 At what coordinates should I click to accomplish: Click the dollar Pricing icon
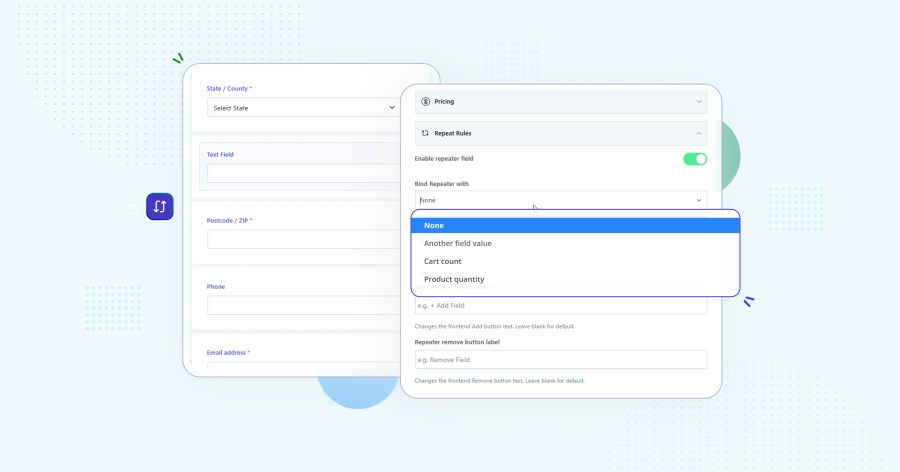(425, 102)
